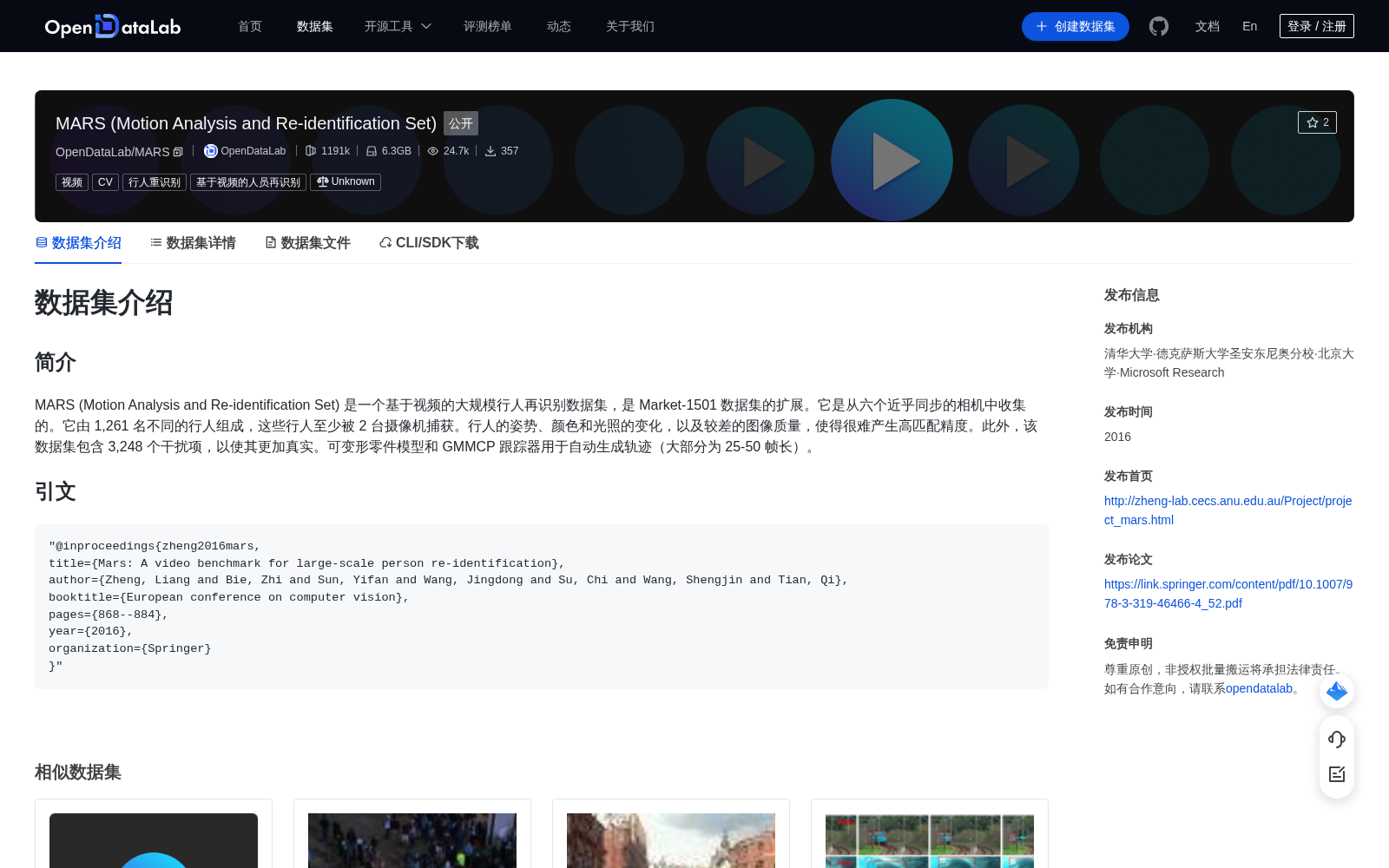Click the 公开 visibility badge
Viewport: 1389px width, 868px height.
(x=461, y=123)
